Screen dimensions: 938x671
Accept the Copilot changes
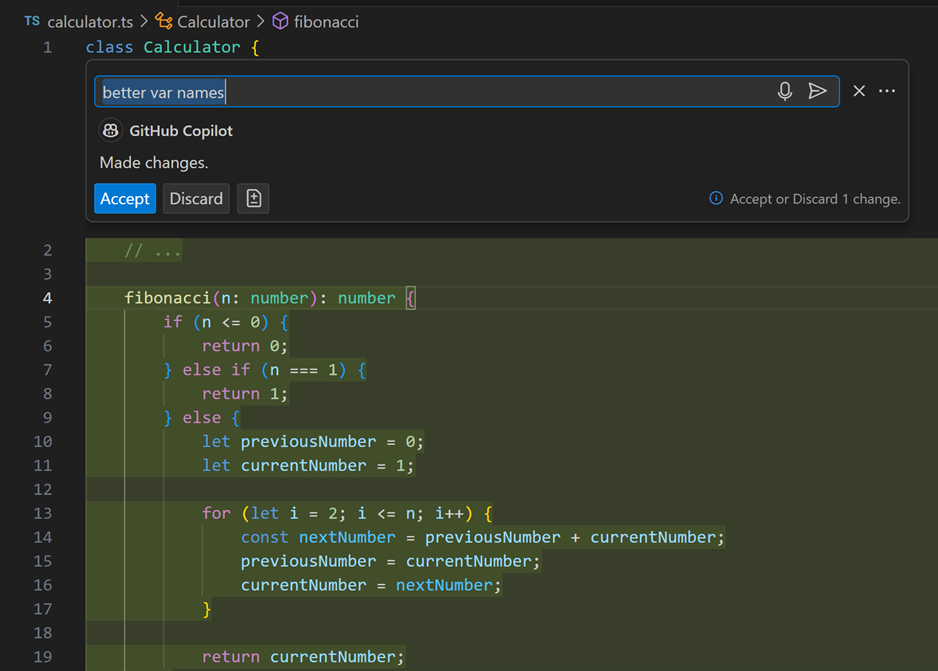(x=125, y=199)
